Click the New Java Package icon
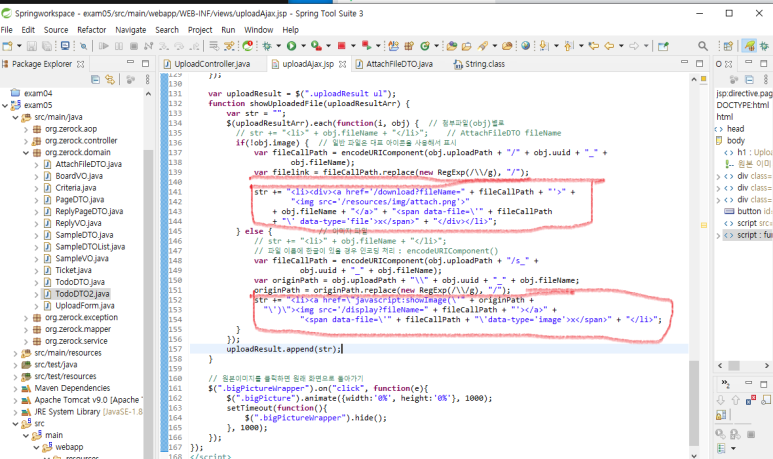 [x=409, y=46]
